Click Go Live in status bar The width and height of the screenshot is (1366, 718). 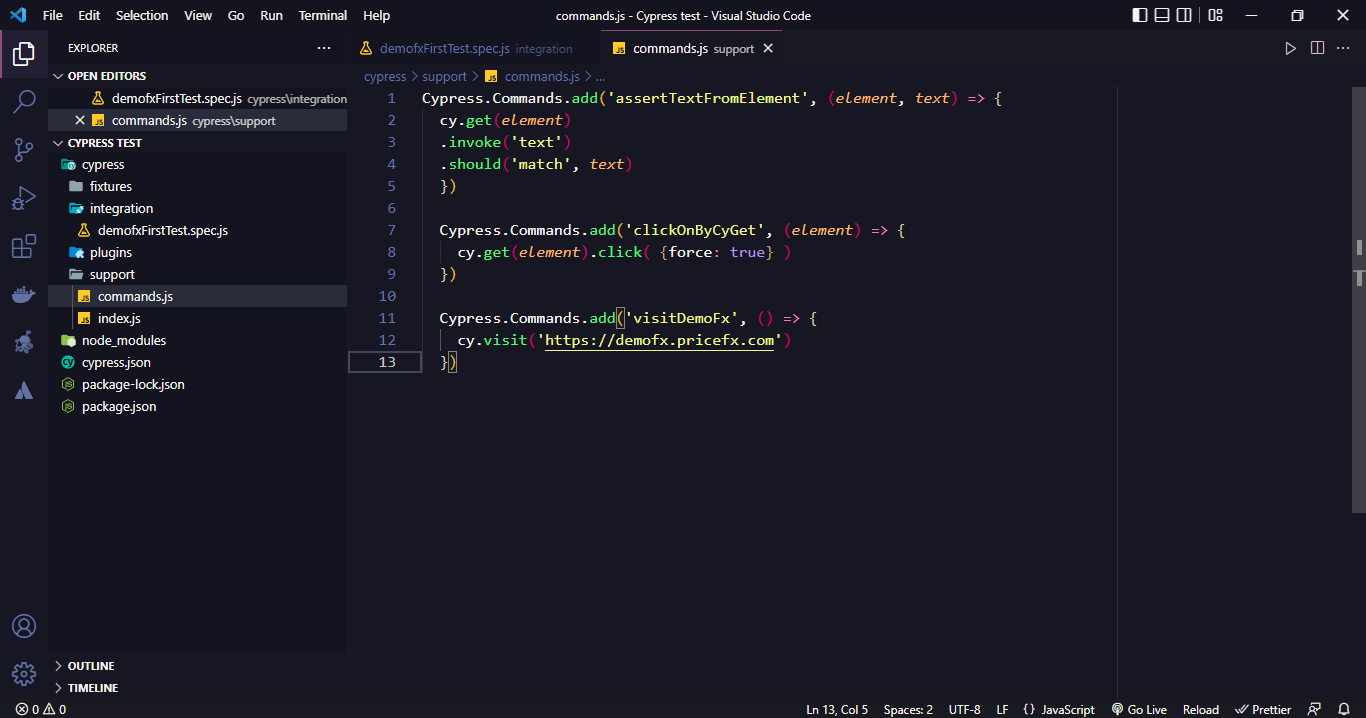(x=1139, y=709)
